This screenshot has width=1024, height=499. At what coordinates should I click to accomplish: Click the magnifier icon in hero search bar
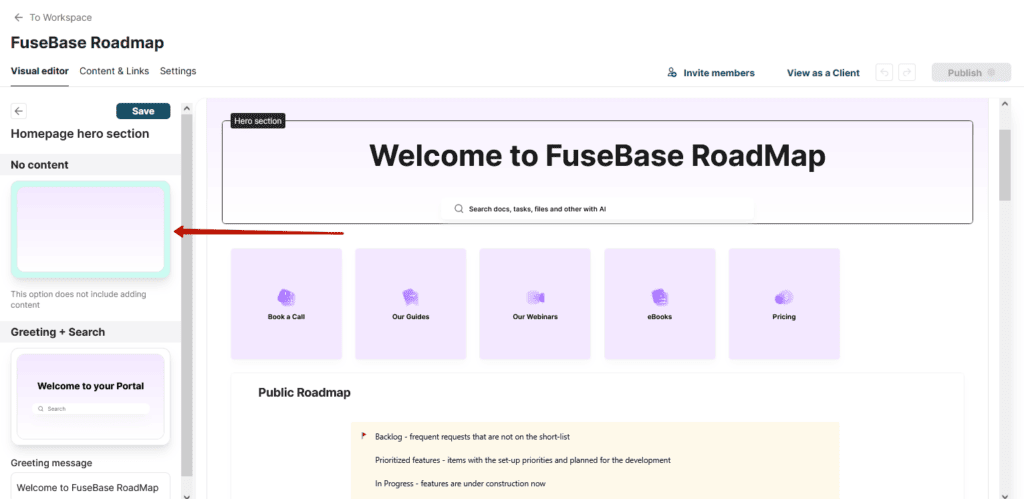(458, 209)
